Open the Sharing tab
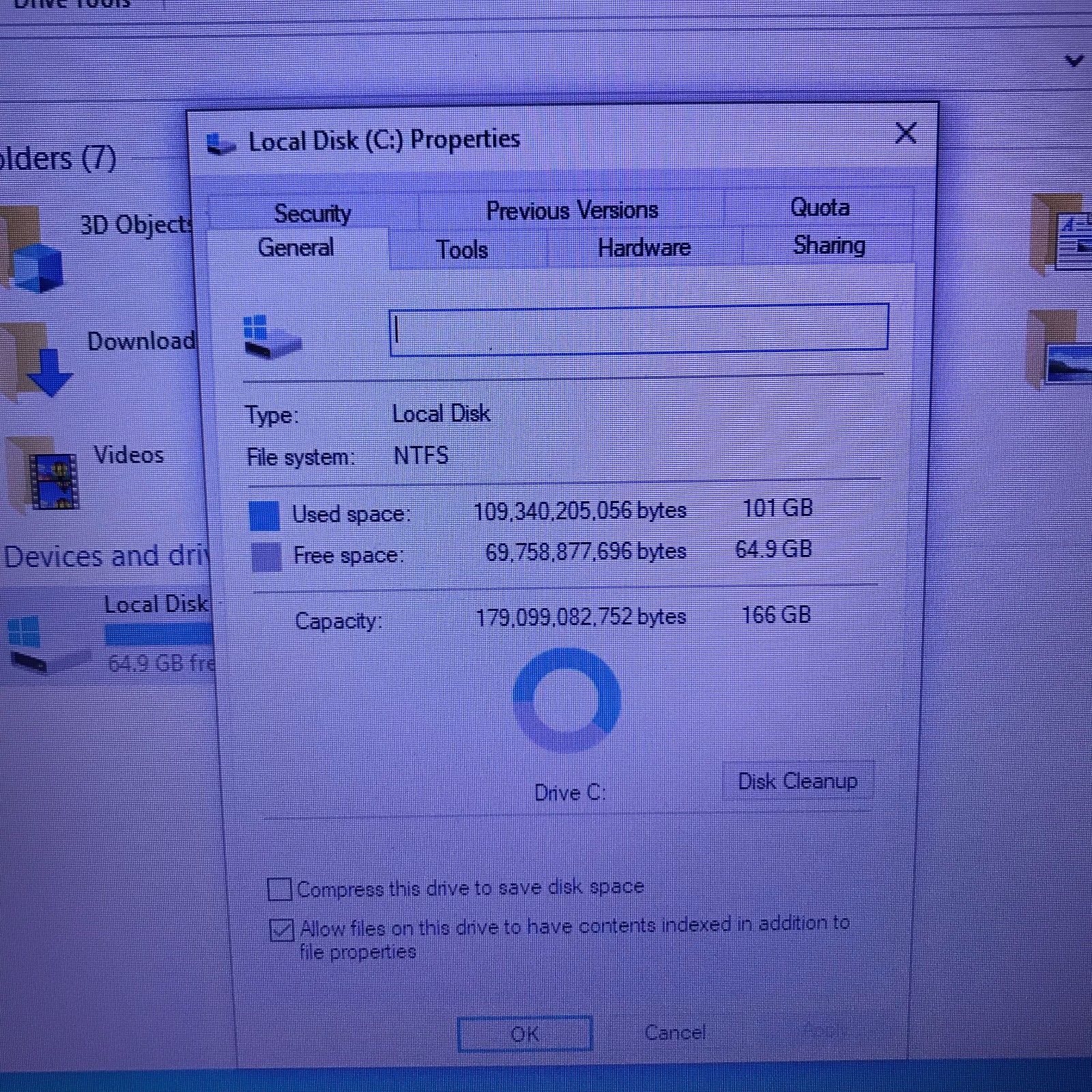The image size is (1092, 1092). click(829, 244)
